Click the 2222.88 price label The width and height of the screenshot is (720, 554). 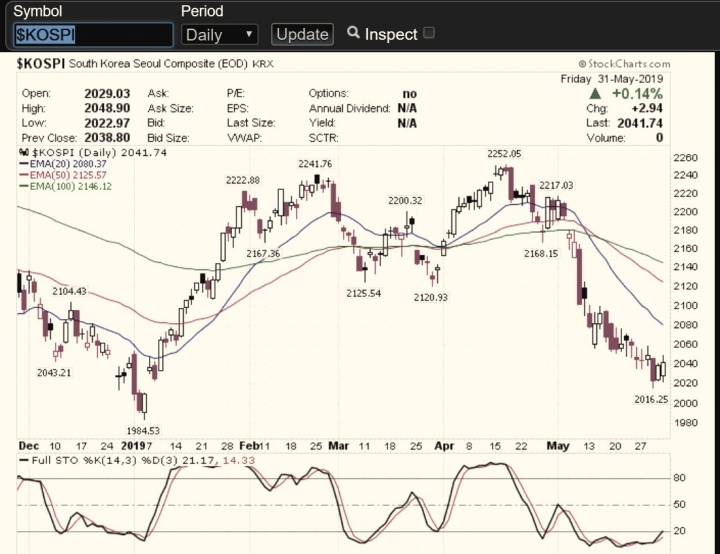[242, 180]
